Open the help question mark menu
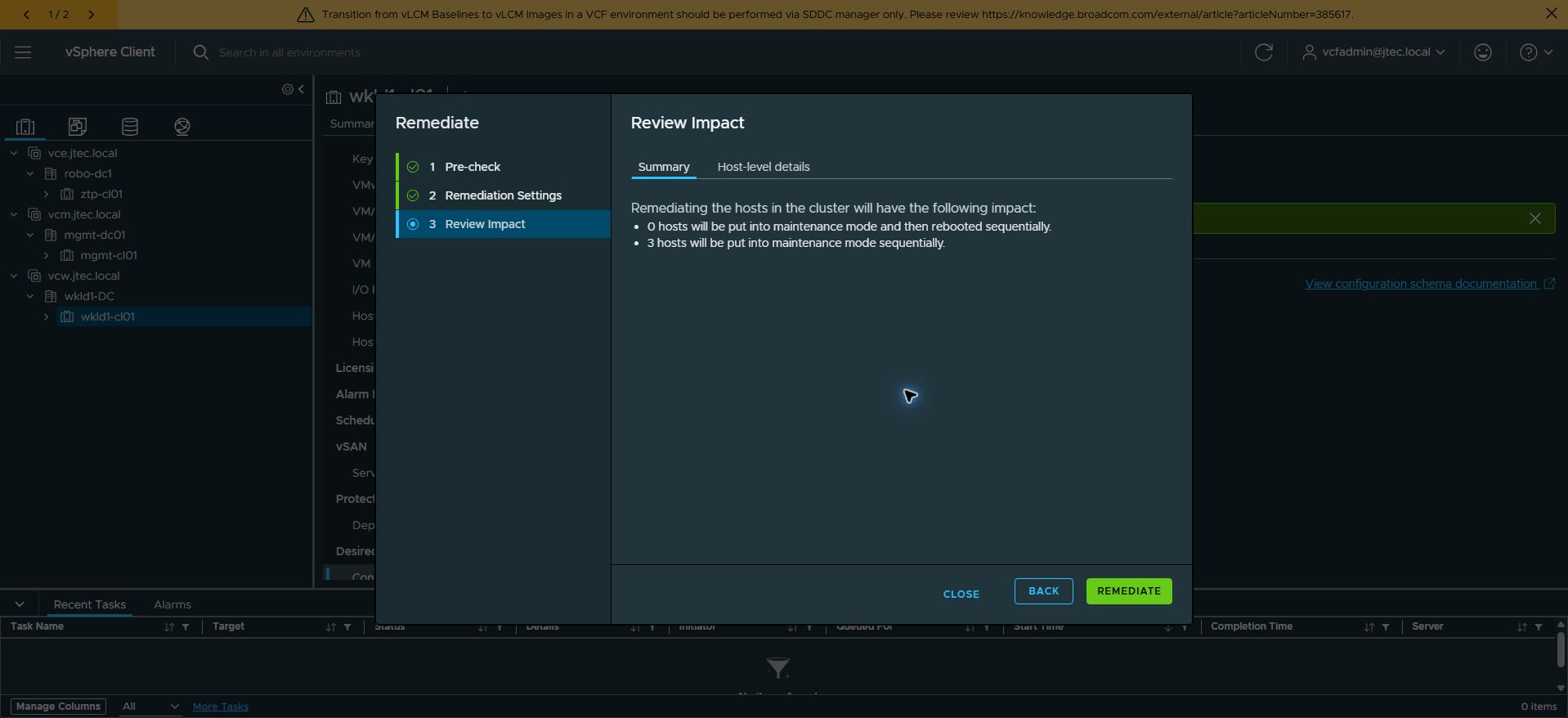The image size is (1568, 718). coord(1535,52)
